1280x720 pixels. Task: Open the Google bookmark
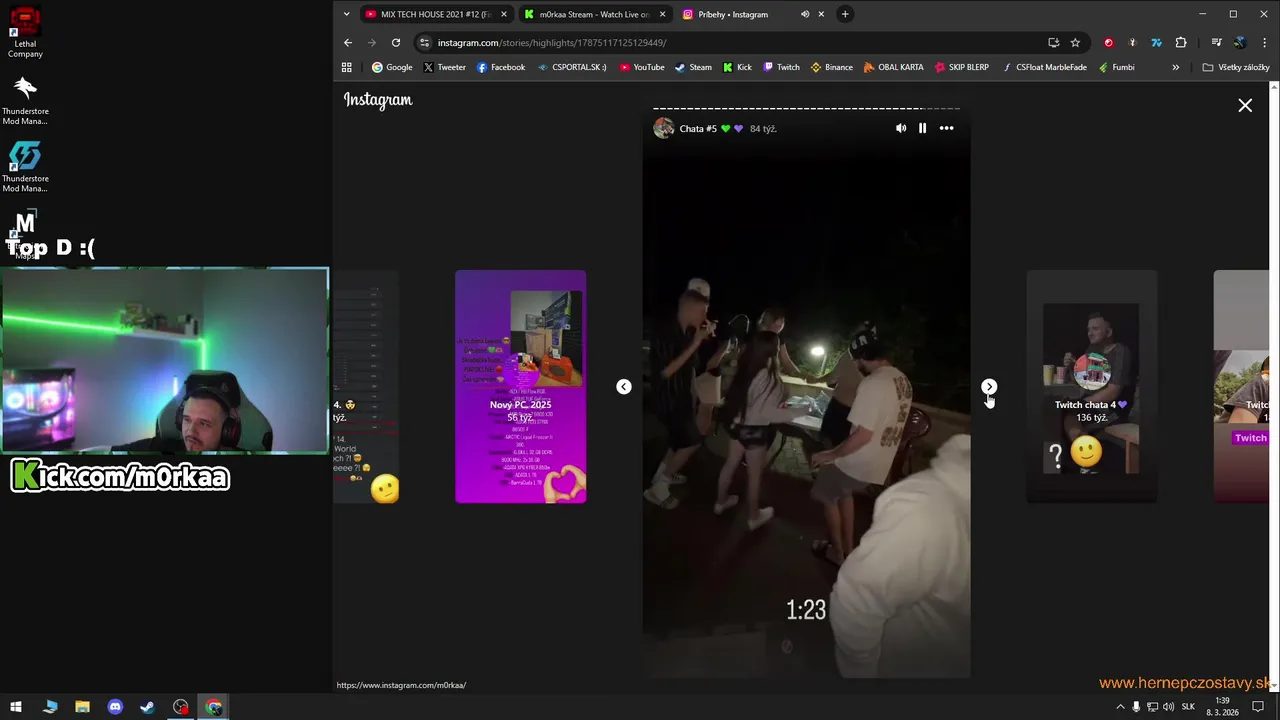pyautogui.click(x=392, y=67)
